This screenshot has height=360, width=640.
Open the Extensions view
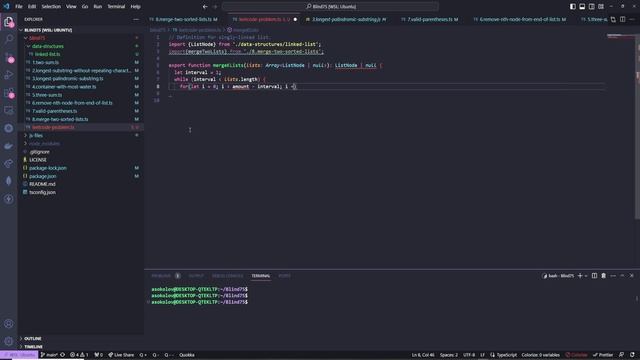click(x=9, y=93)
